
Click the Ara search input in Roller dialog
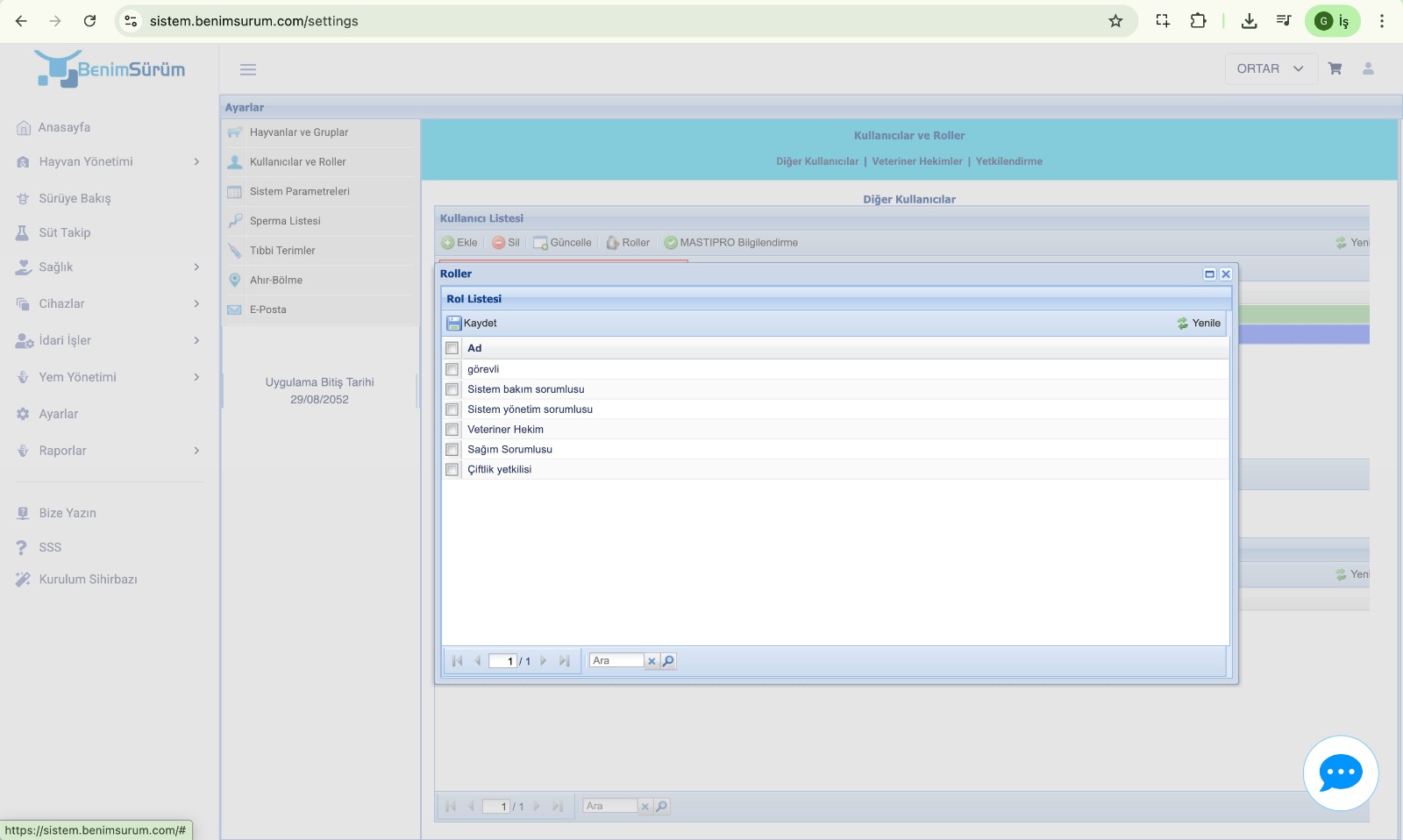(x=616, y=661)
